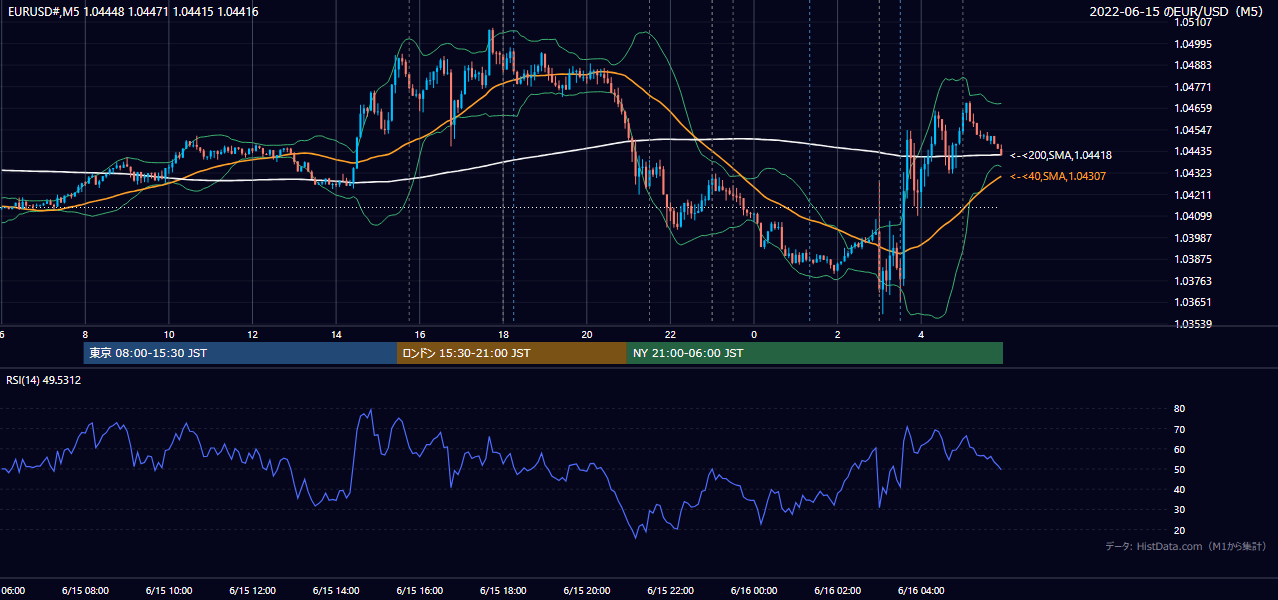Click price axis value 1.04211
This screenshot has width=1278, height=600.
[1194, 195]
